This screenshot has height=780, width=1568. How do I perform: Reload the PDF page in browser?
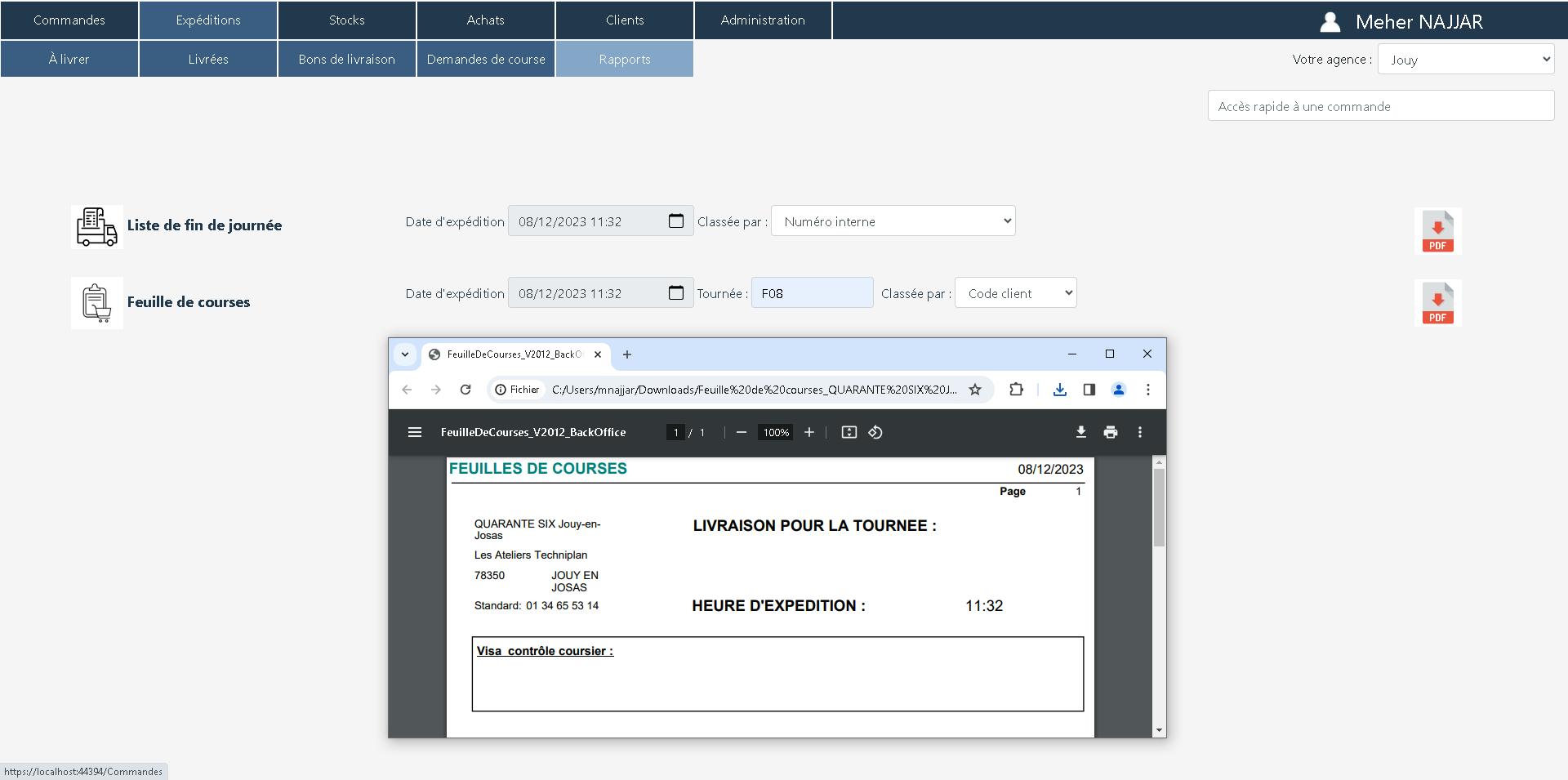465,390
